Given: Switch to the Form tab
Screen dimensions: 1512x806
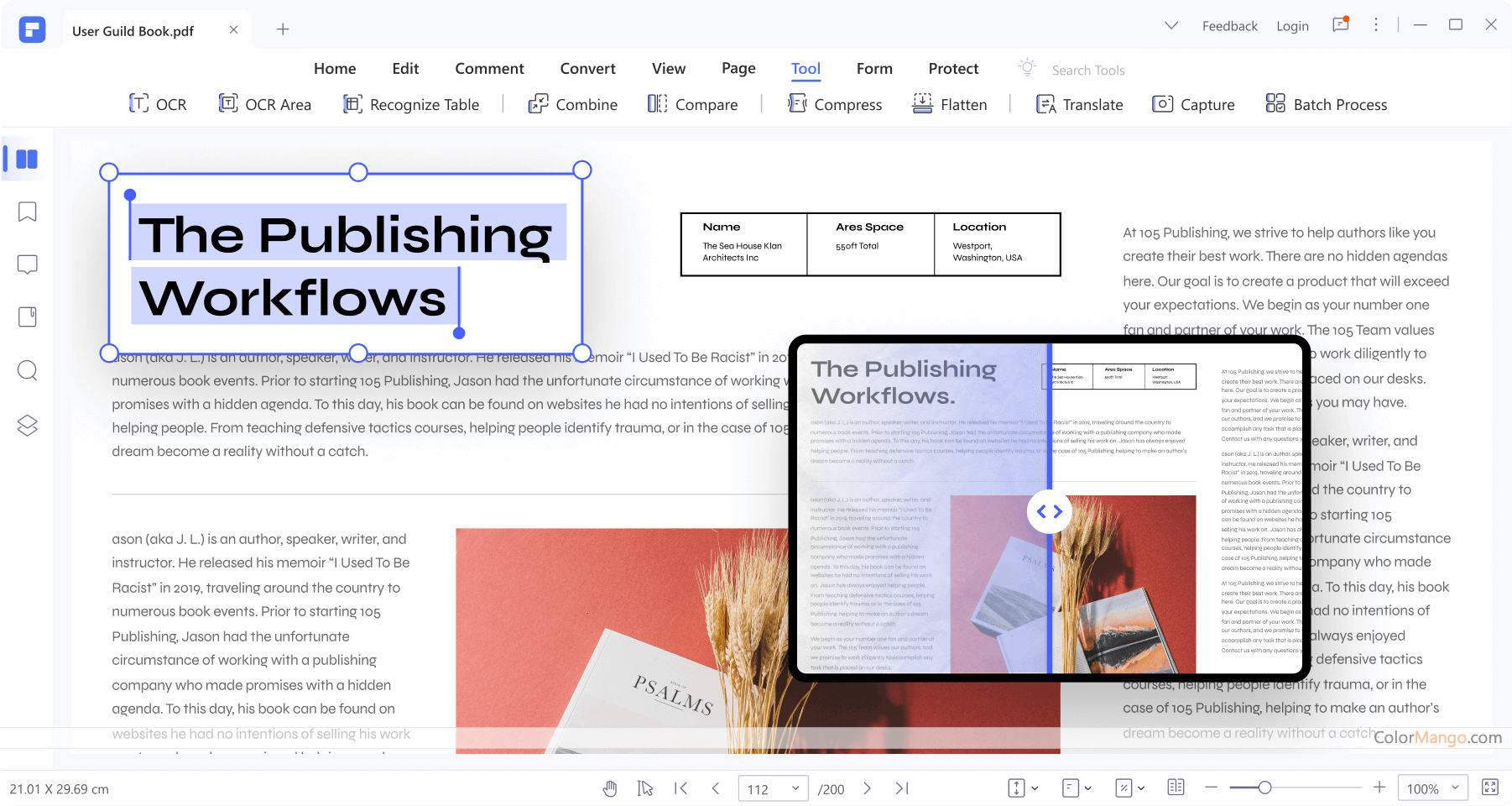Looking at the screenshot, I should click(x=874, y=68).
